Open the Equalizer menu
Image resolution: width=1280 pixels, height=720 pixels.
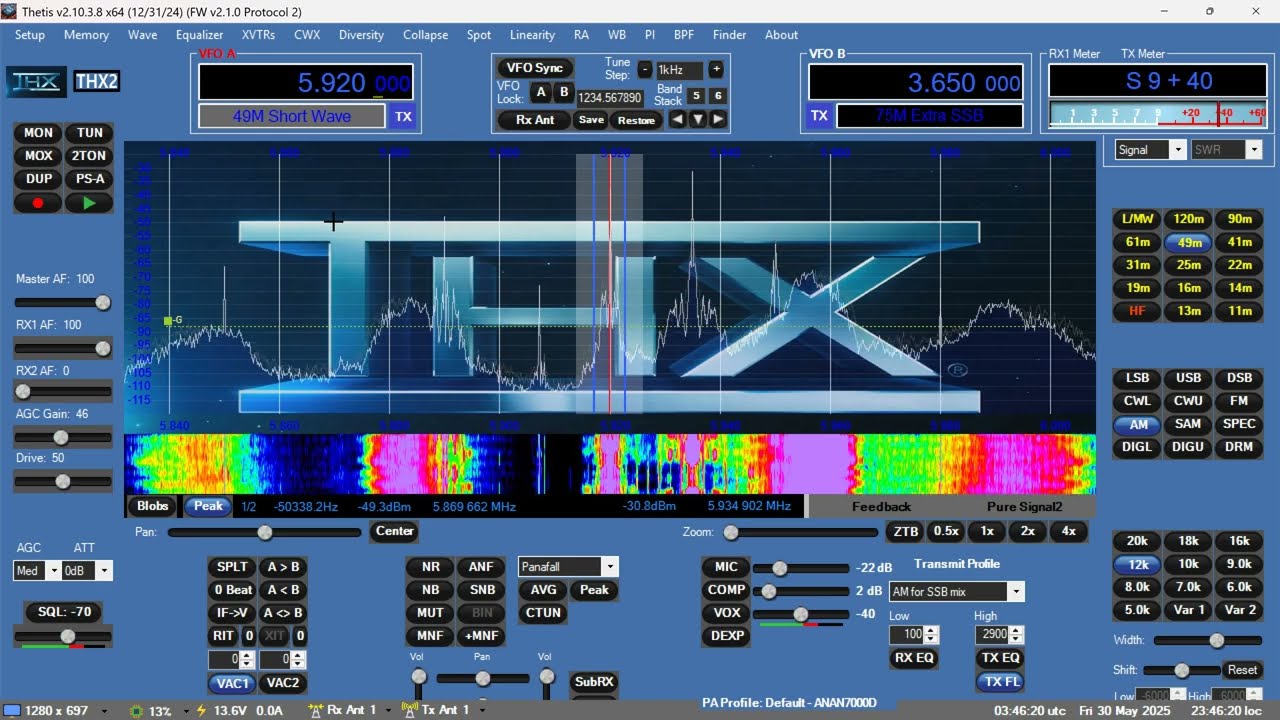coord(199,34)
